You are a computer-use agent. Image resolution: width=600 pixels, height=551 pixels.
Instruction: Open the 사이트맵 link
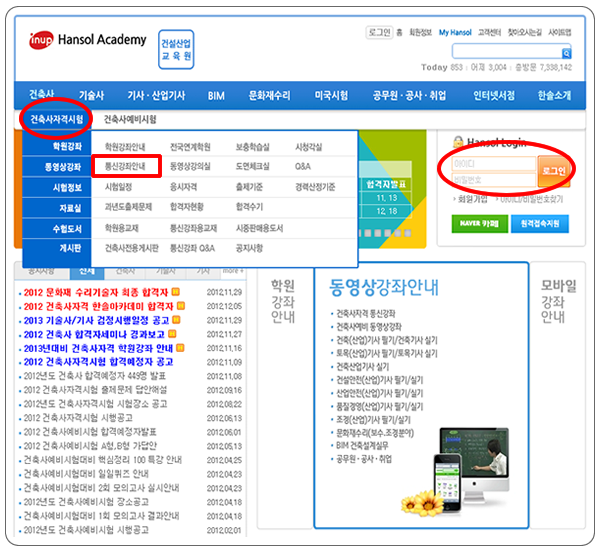559,33
